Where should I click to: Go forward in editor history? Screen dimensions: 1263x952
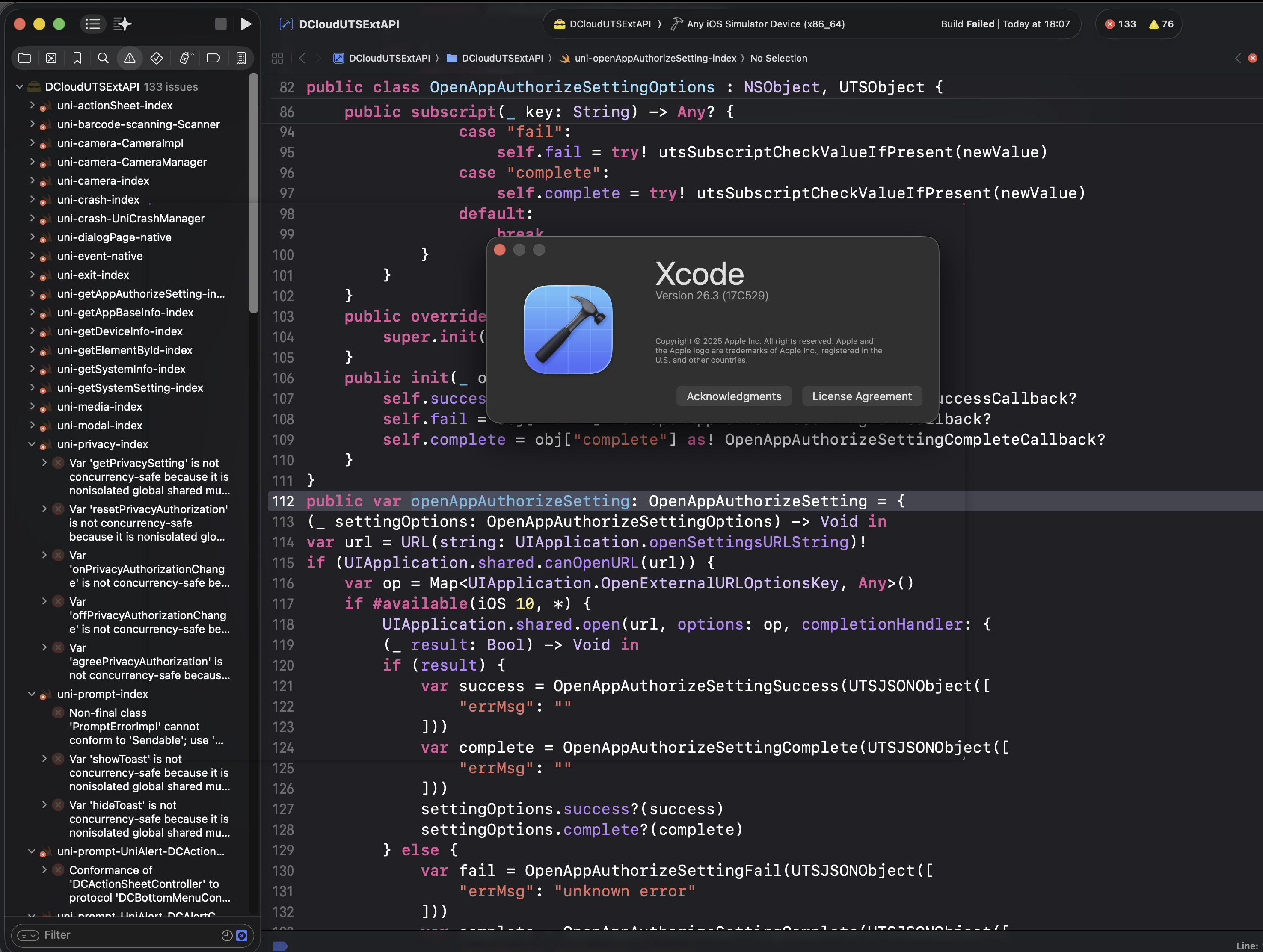pos(319,58)
